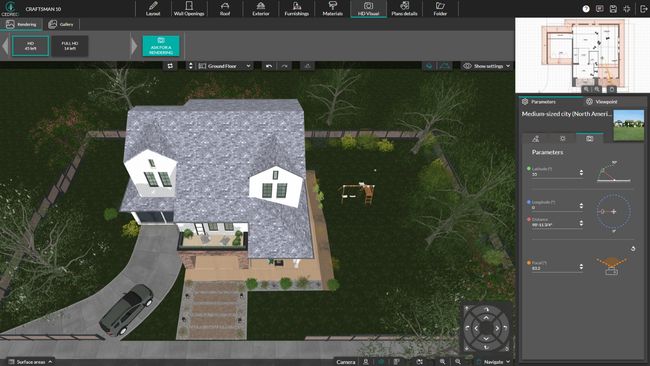
Task: Save the project with the disk icon
Action: click(613, 9)
